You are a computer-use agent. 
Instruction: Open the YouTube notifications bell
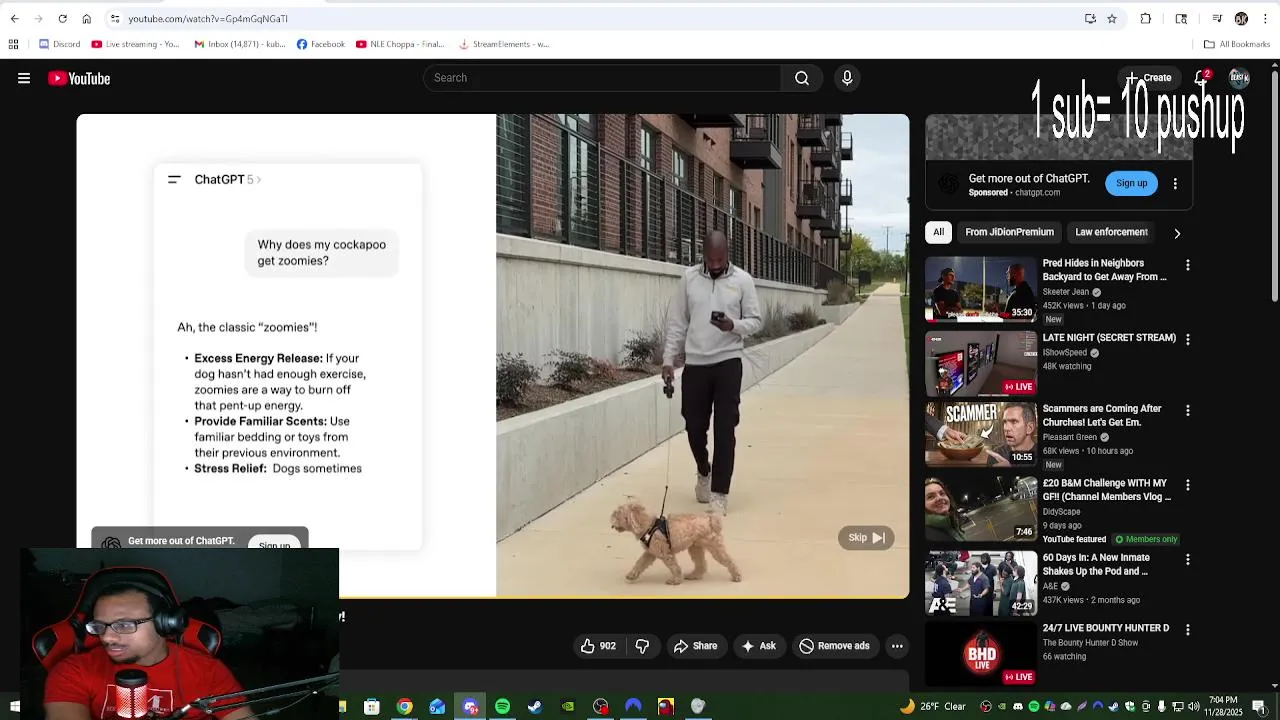[x=1201, y=77]
